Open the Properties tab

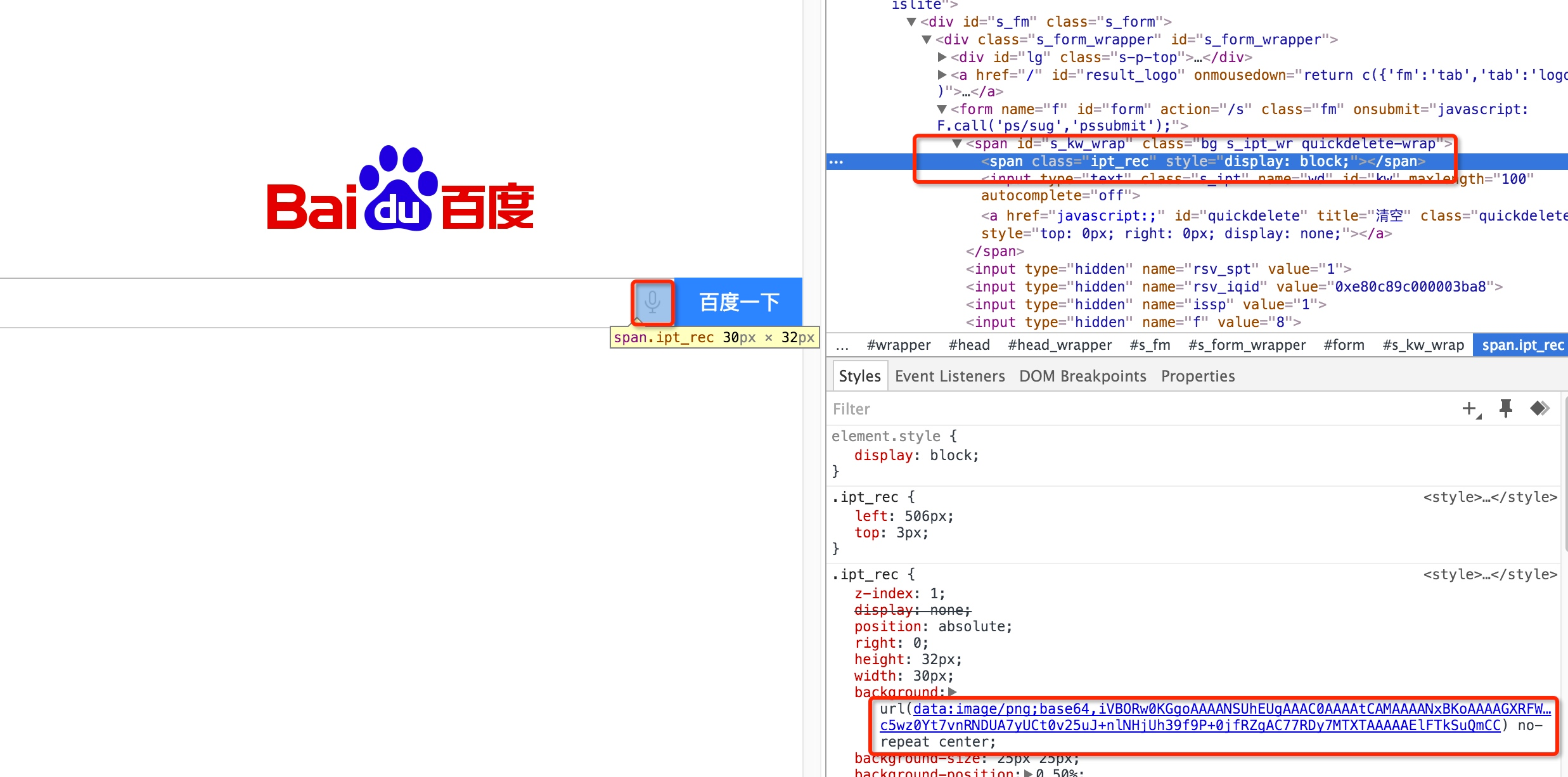click(1198, 376)
